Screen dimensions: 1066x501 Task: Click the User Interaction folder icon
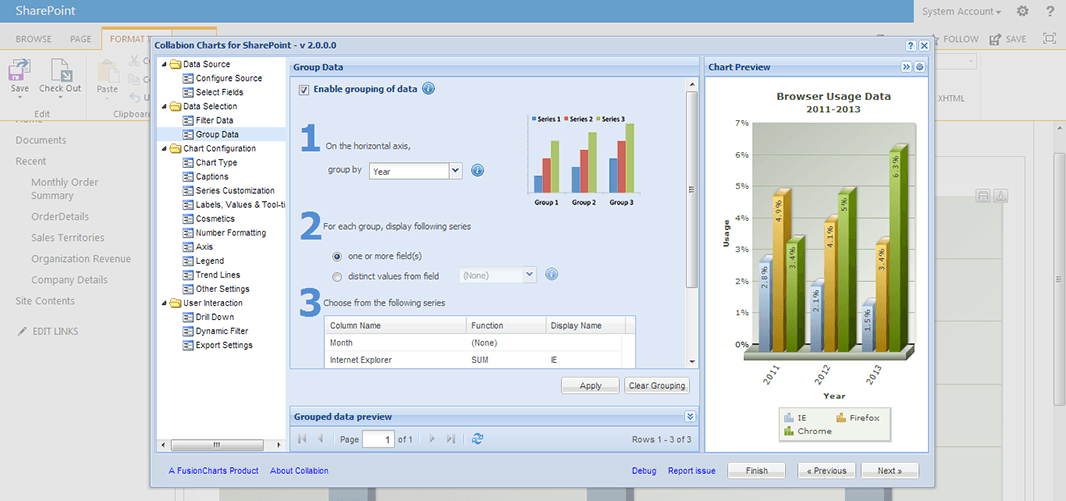(175, 303)
